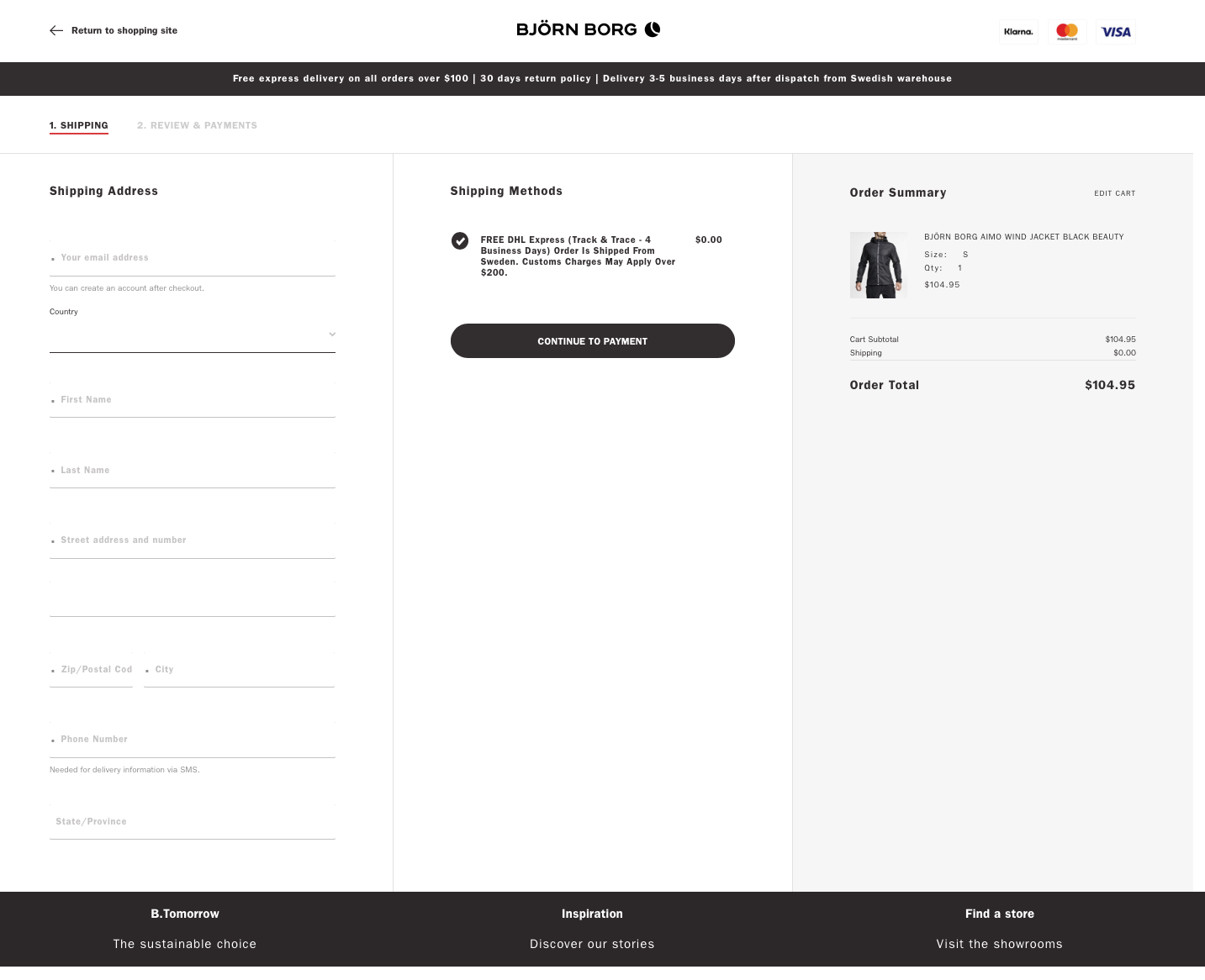Click the Order Total amount $104.95

coord(1110,385)
